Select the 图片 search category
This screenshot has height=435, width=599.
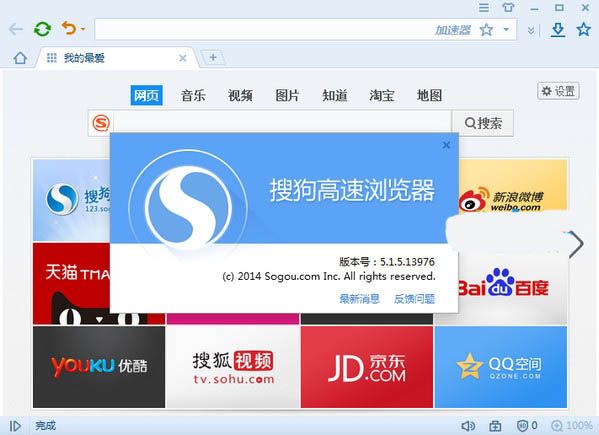[287, 95]
